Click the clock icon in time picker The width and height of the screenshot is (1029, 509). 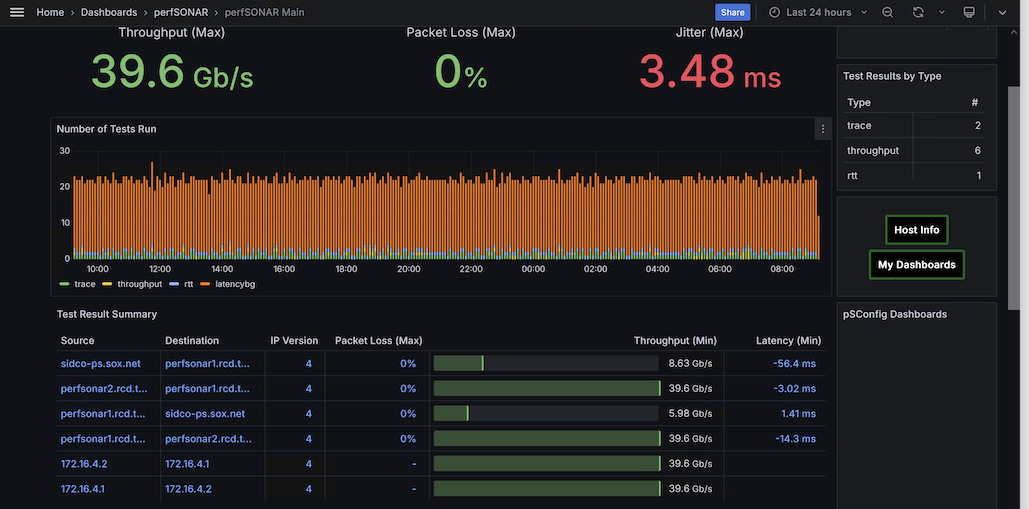[x=775, y=12]
